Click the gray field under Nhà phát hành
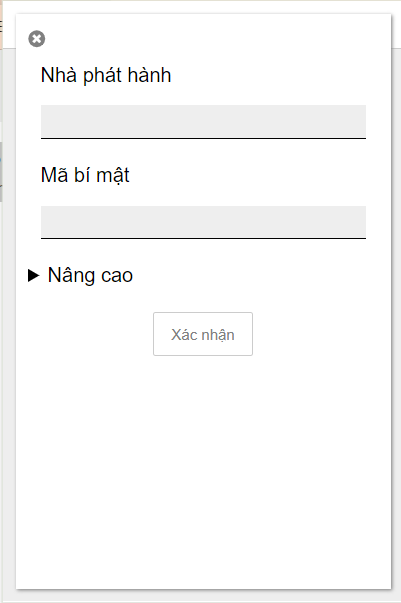Viewport: 401px width, 603px height. pyautogui.click(x=203, y=122)
